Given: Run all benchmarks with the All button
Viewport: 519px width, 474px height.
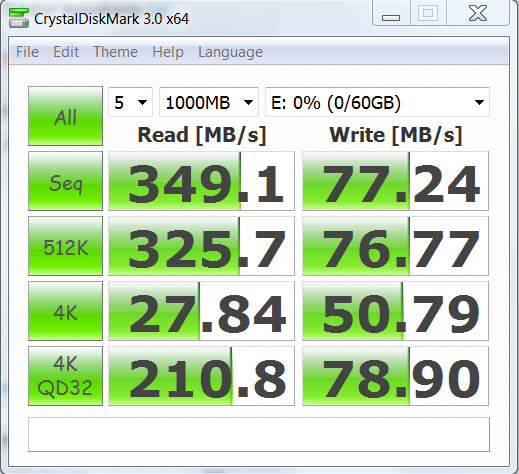Looking at the screenshot, I should click(x=66, y=116).
